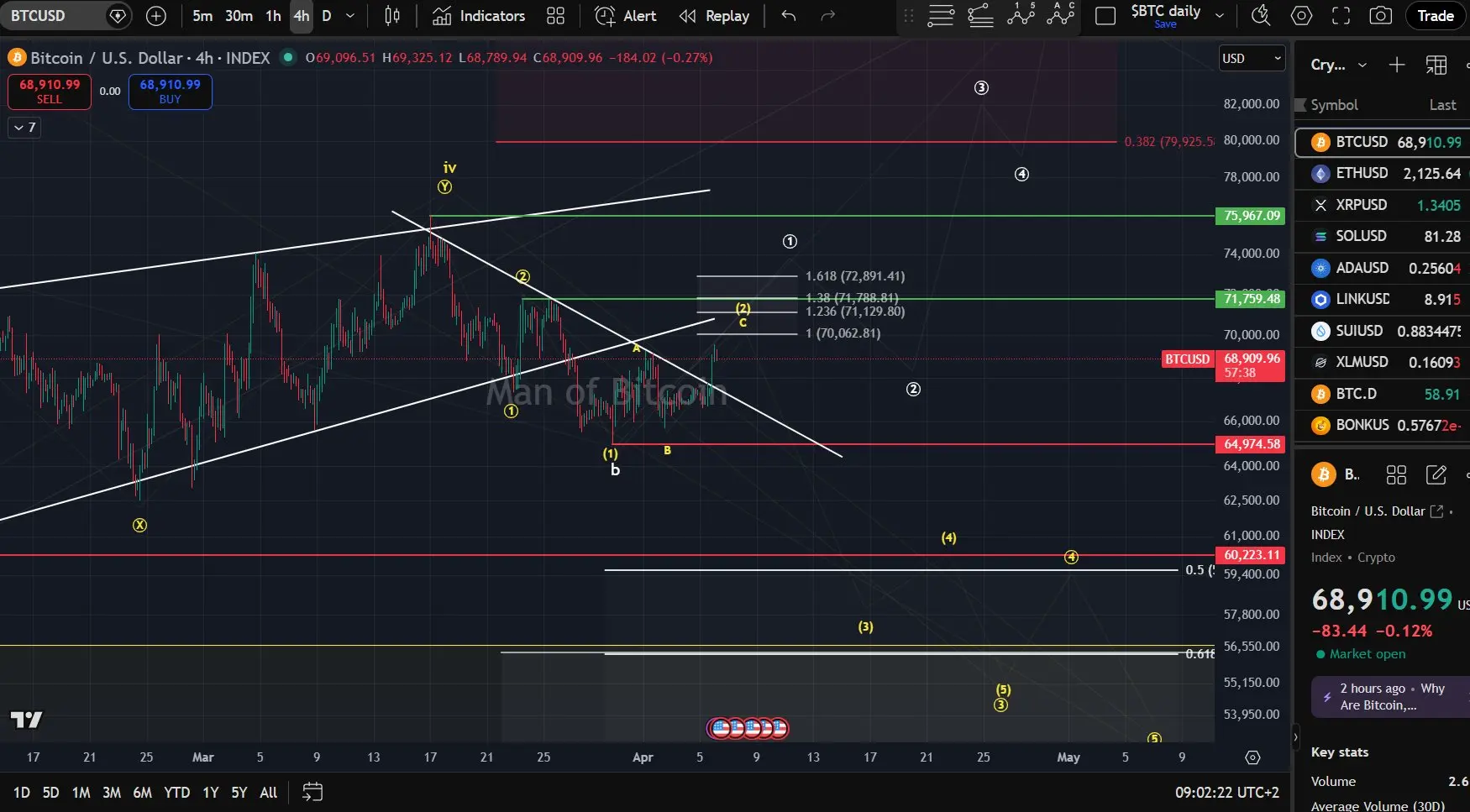The width and height of the screenshot is (1470, 812).
Task: Expand the layout name dropdown arrow
Action: click(1220, 16)
